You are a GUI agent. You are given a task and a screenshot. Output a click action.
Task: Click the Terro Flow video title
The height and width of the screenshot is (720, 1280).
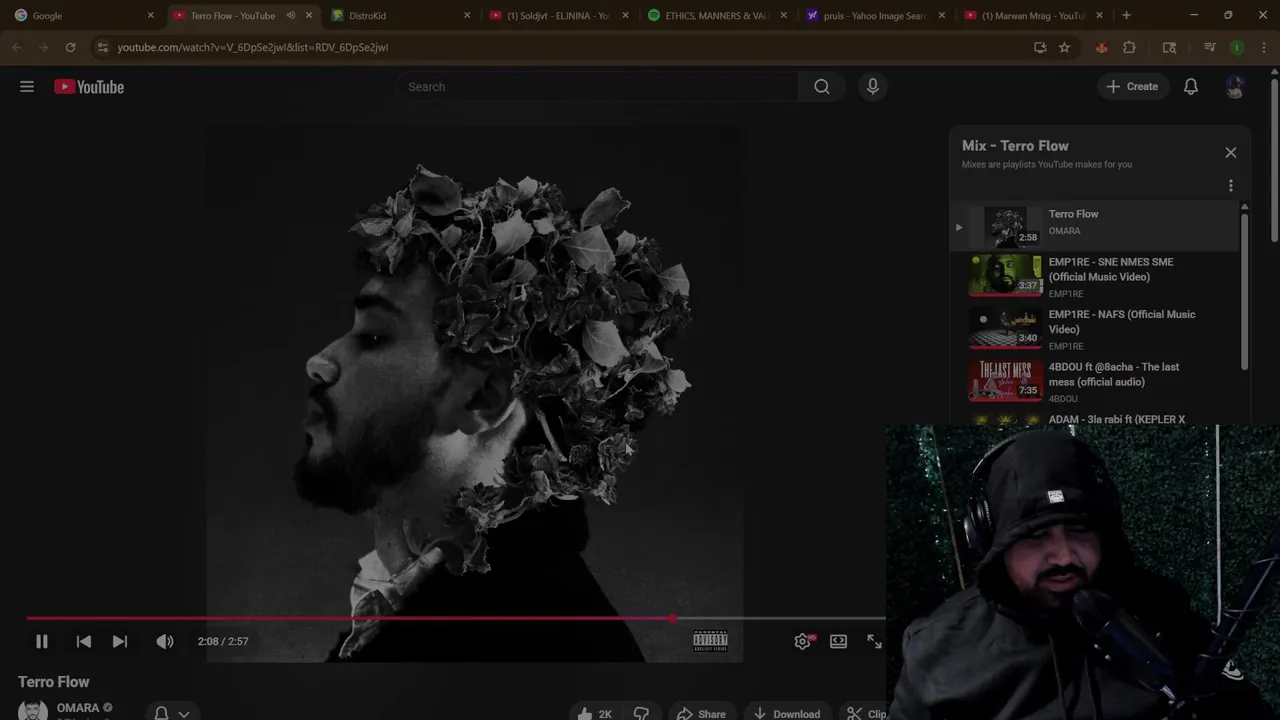[54, 682]
